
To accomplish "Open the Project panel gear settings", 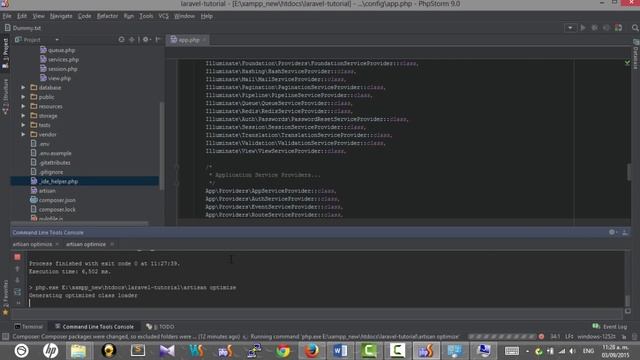I will pyautogui.click(x=146, y=40).
